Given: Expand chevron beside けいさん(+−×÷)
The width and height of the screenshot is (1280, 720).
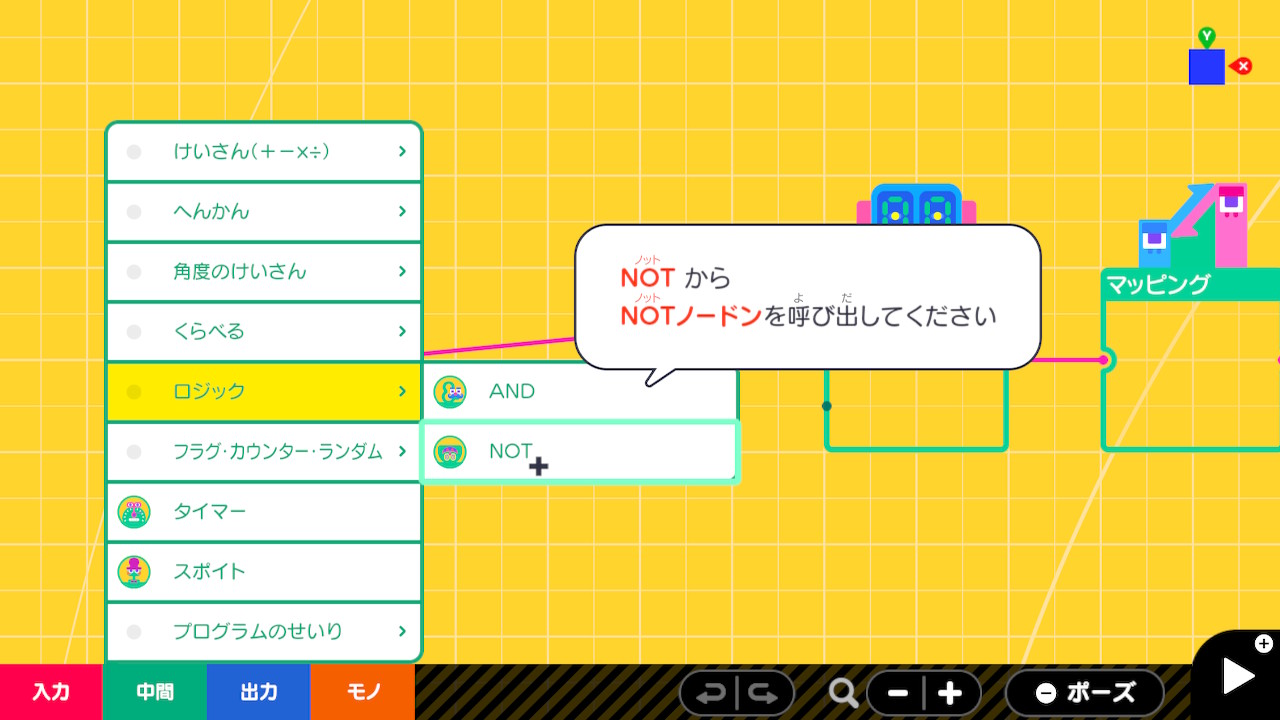Looking at the screenshot, I should (402, 151).
